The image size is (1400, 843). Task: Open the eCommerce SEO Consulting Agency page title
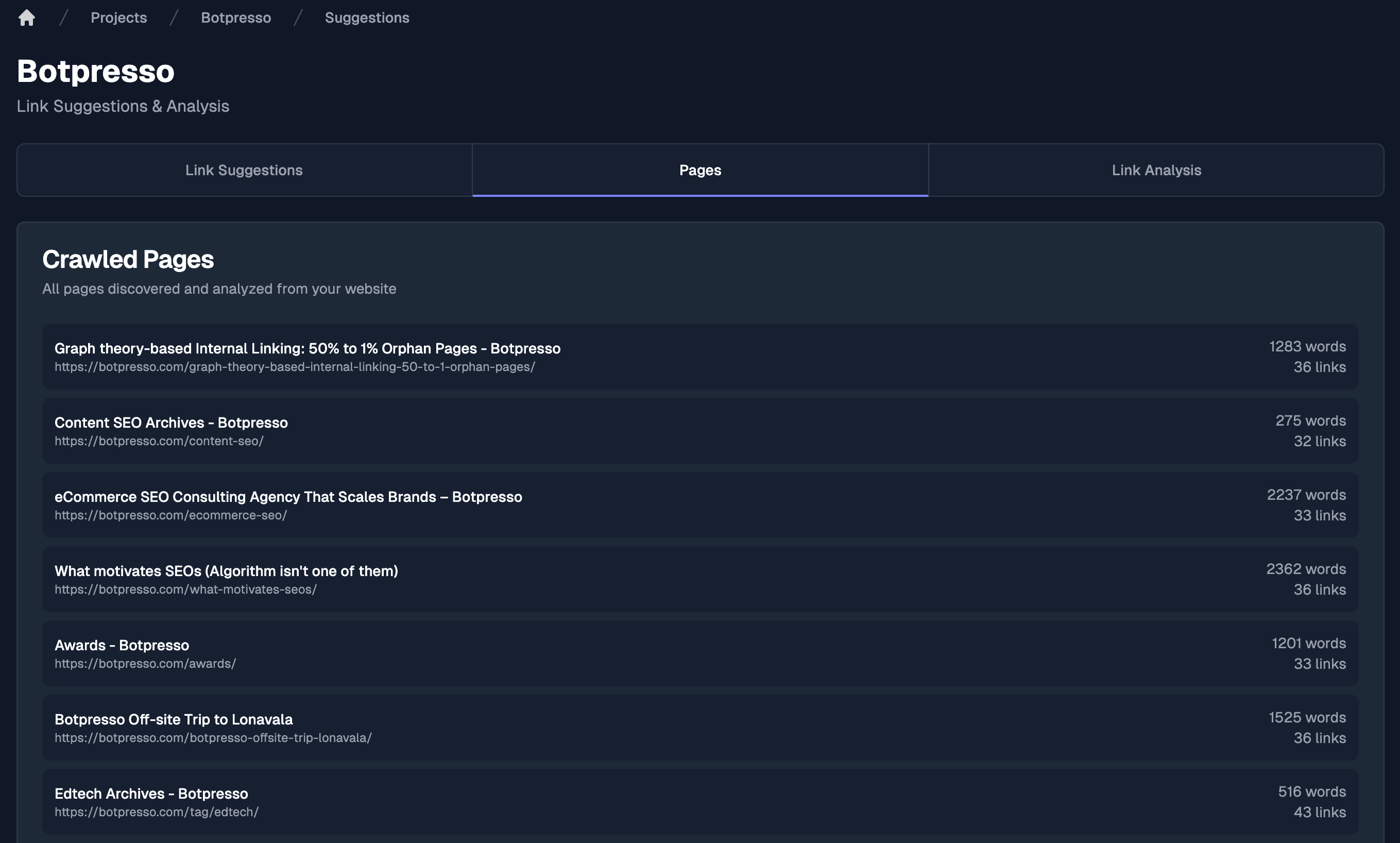pyautogui.click(x=288, y=497)
